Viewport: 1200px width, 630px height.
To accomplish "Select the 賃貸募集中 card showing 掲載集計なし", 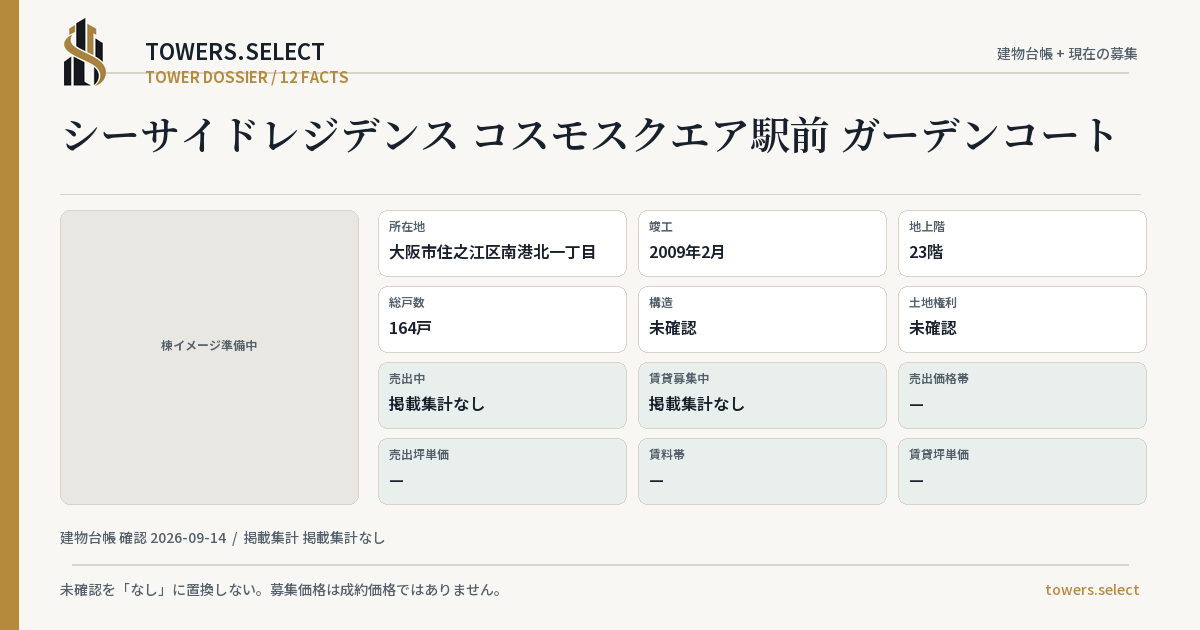I will 762,395.
